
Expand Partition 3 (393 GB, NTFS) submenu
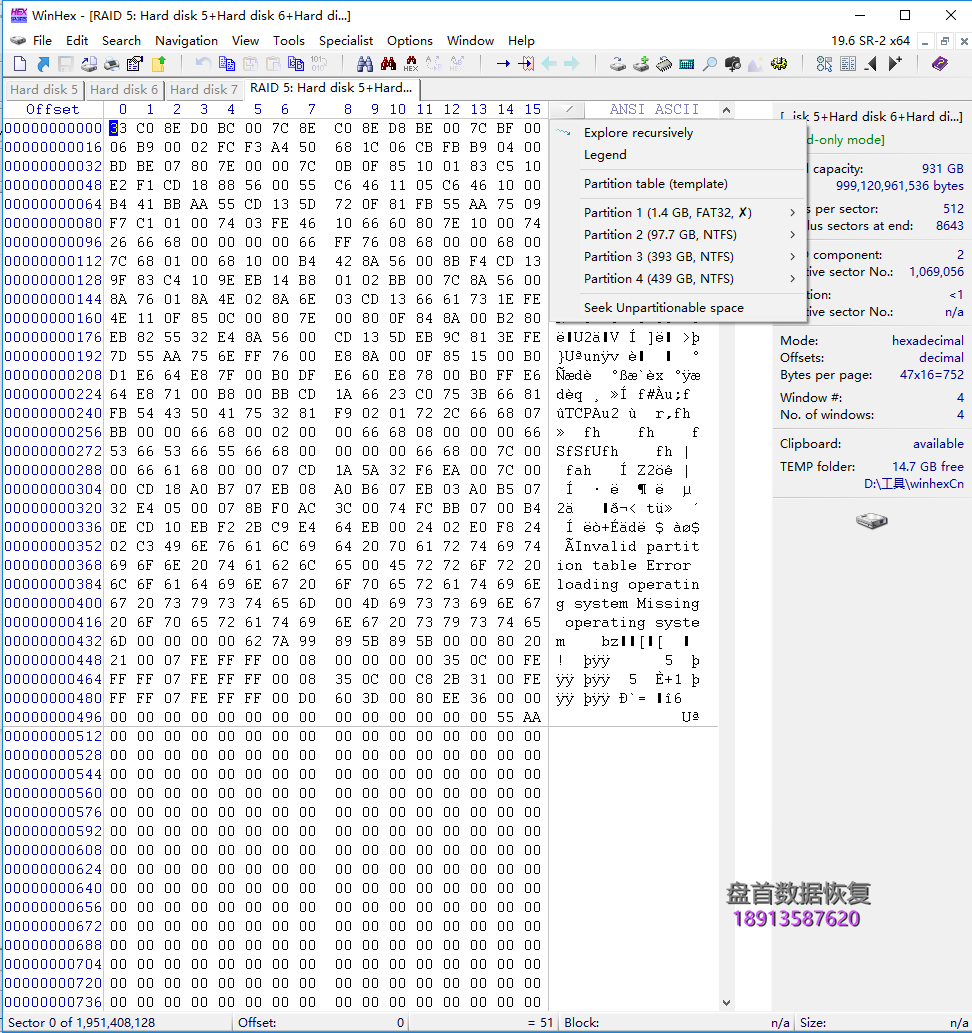(x=678, y=256)
